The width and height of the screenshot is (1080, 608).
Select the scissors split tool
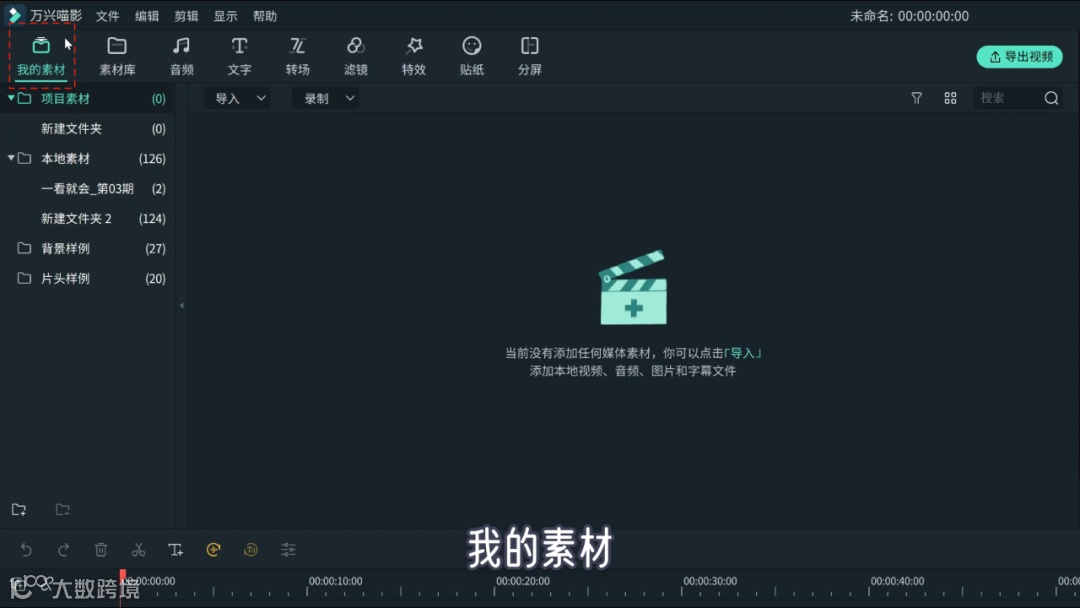pyautogui.click(x=138, y=549)
